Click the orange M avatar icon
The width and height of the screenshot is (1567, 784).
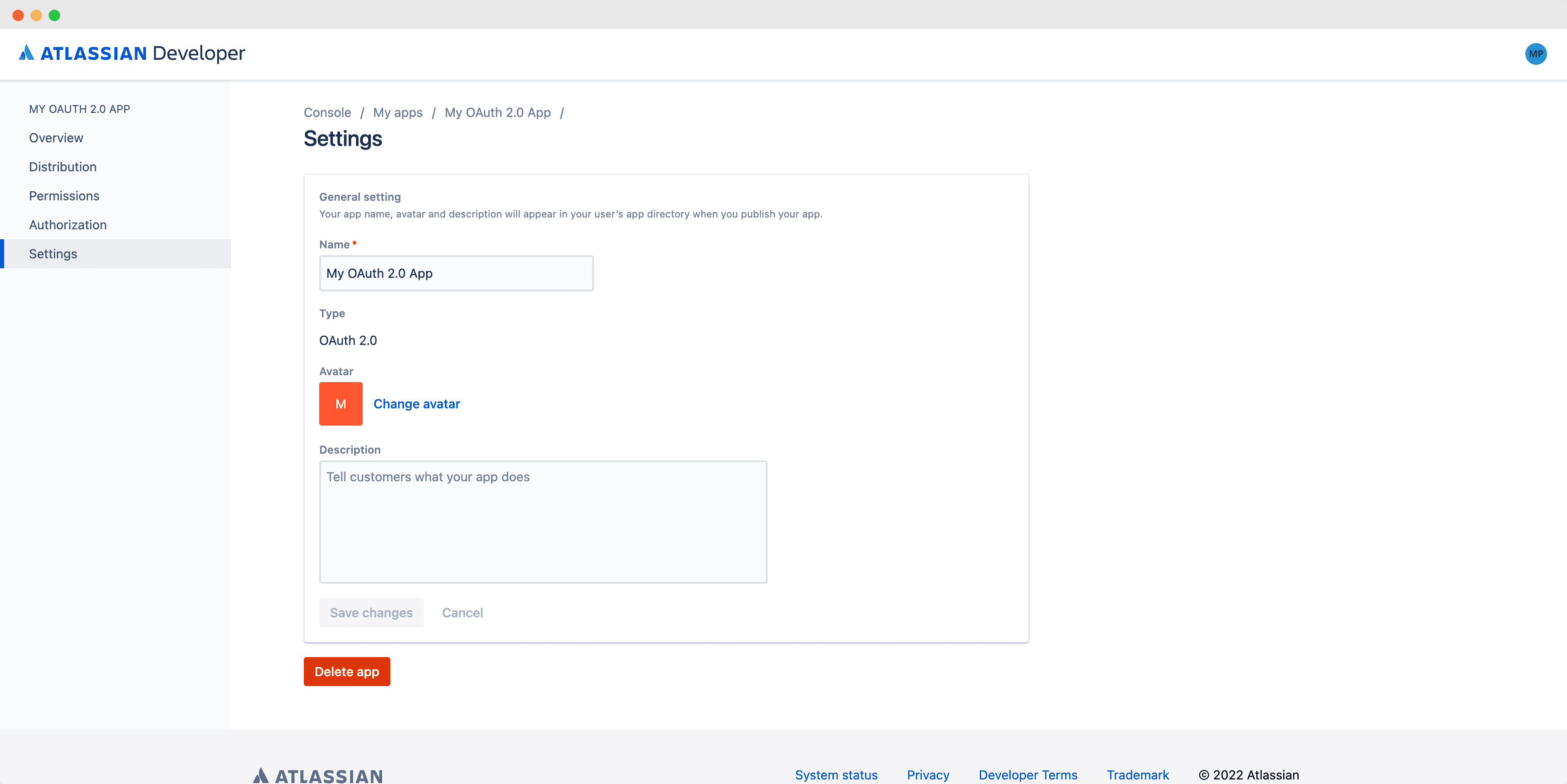point(341,403)
